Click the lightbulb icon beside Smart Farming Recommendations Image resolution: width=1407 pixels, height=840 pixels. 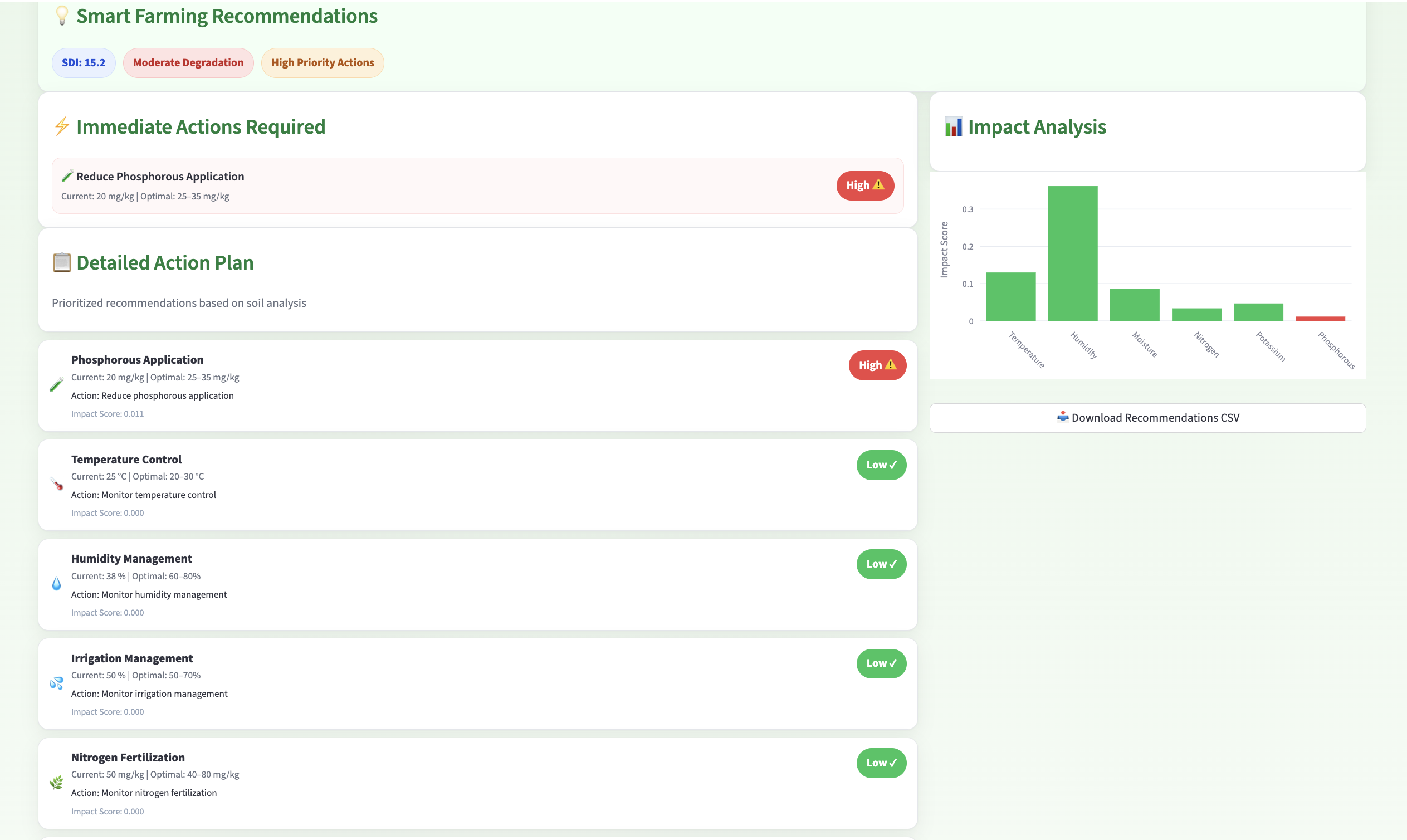62,16
